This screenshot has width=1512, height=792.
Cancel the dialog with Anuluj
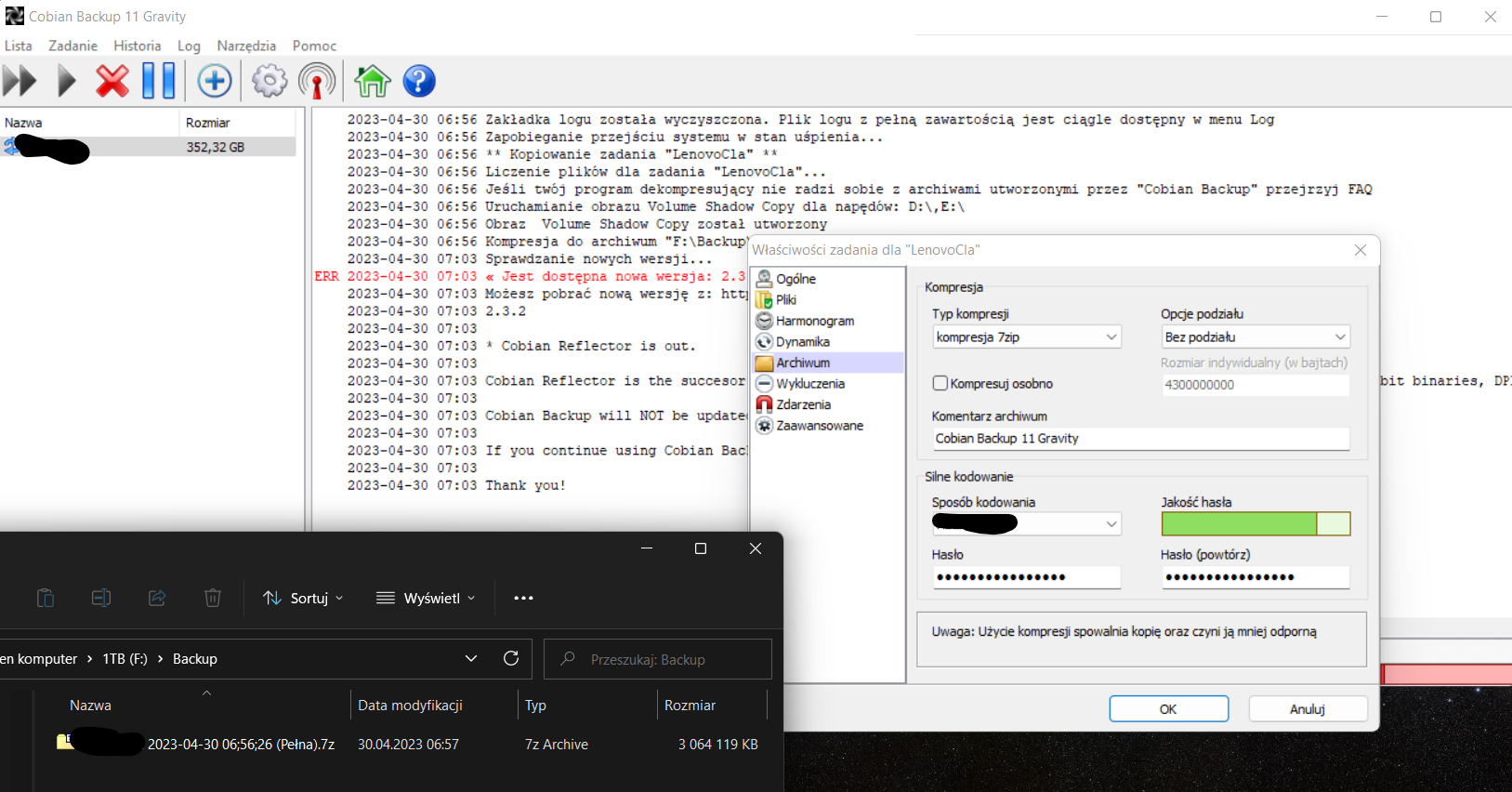click(x=1308, y=708)
